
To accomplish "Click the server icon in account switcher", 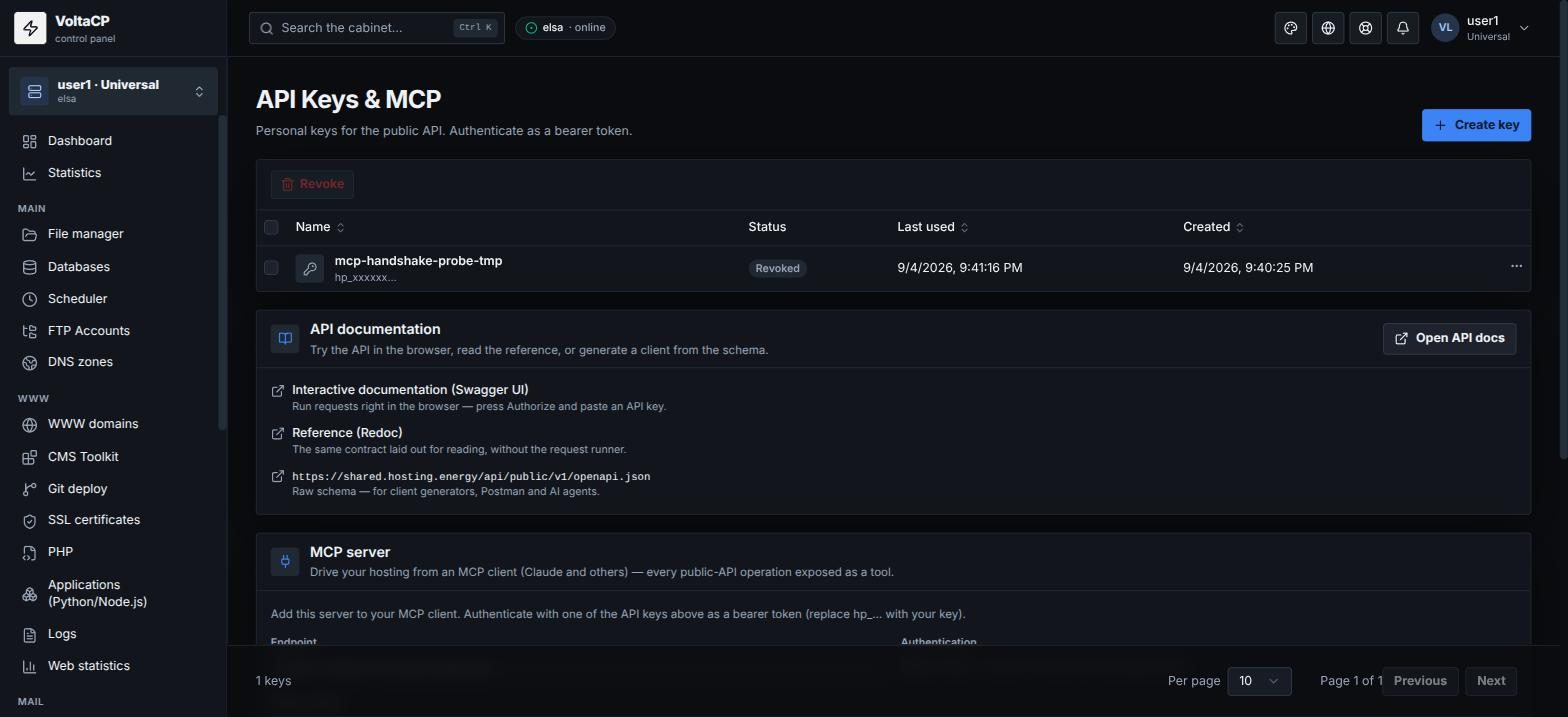I will (x=34, y=91).
